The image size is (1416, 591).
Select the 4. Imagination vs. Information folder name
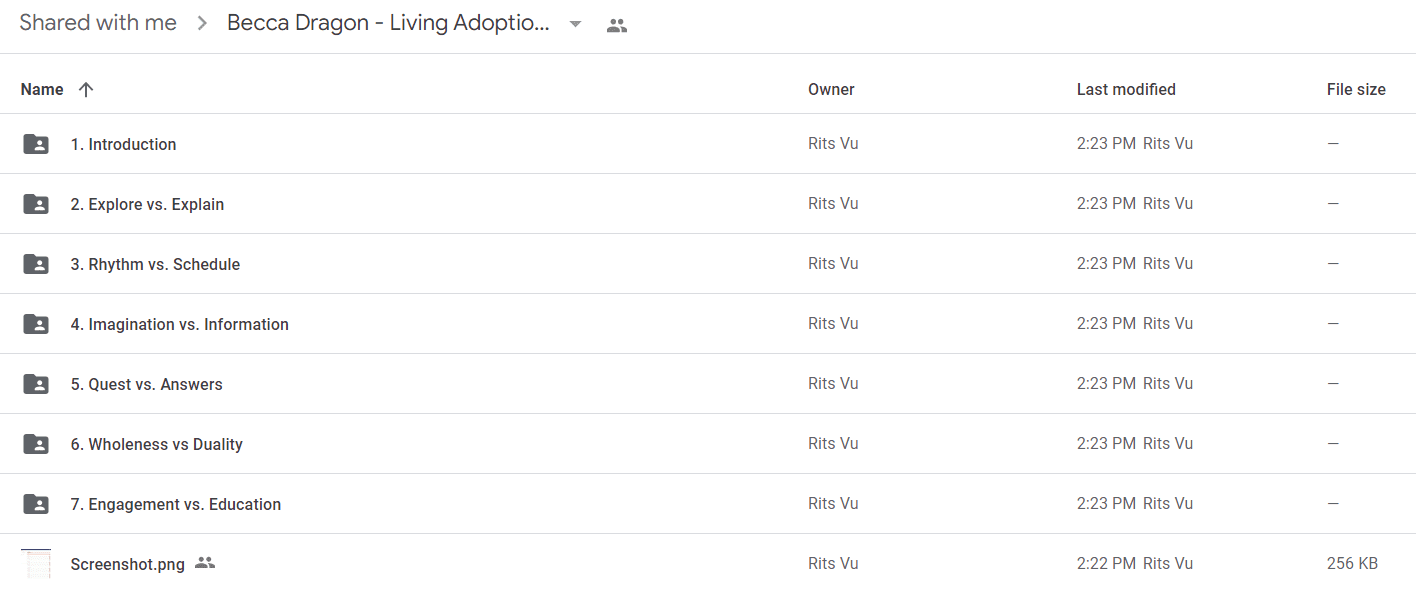click(x=180, y=324)
